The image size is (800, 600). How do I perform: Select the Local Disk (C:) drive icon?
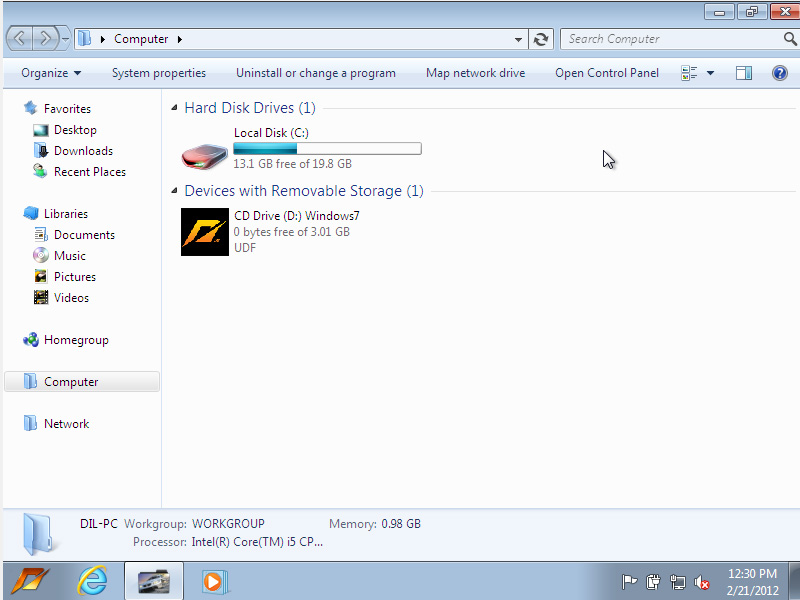[x=205, y=153]
